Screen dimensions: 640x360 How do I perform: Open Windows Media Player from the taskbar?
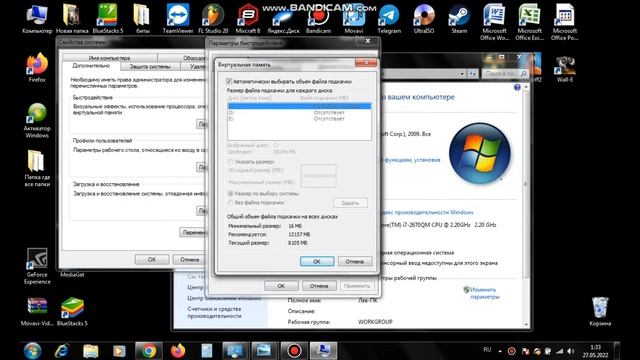coord(119,350)
